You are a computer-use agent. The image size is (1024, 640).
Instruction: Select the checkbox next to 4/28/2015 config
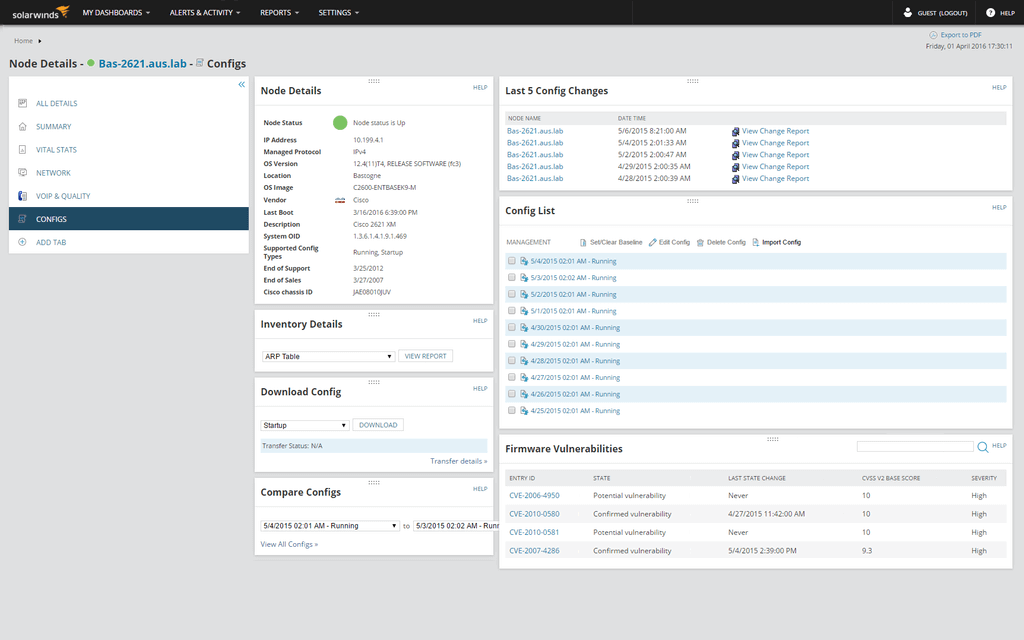coord(511,358)
